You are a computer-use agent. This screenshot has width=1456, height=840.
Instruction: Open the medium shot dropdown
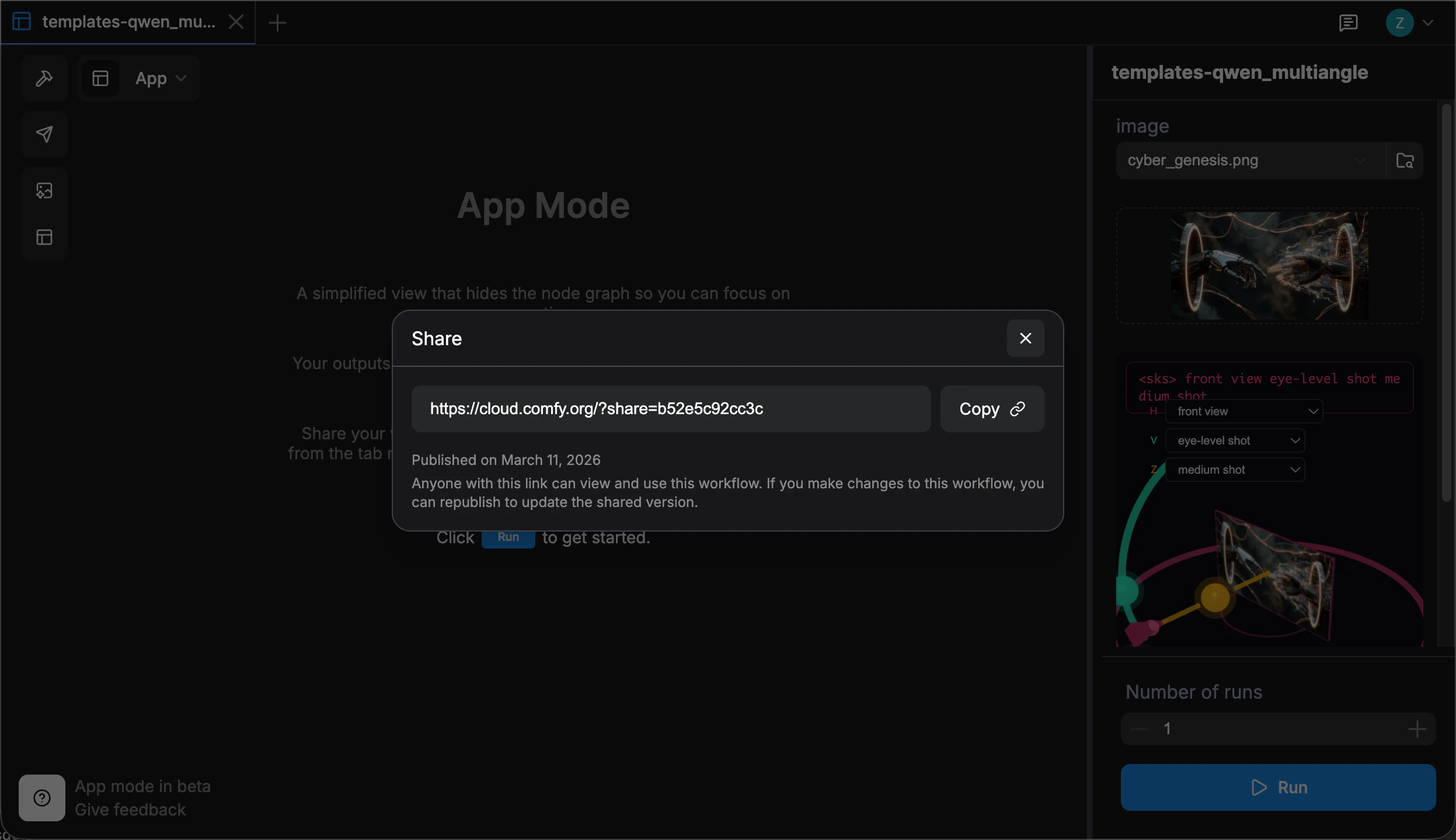point(1235,469)
